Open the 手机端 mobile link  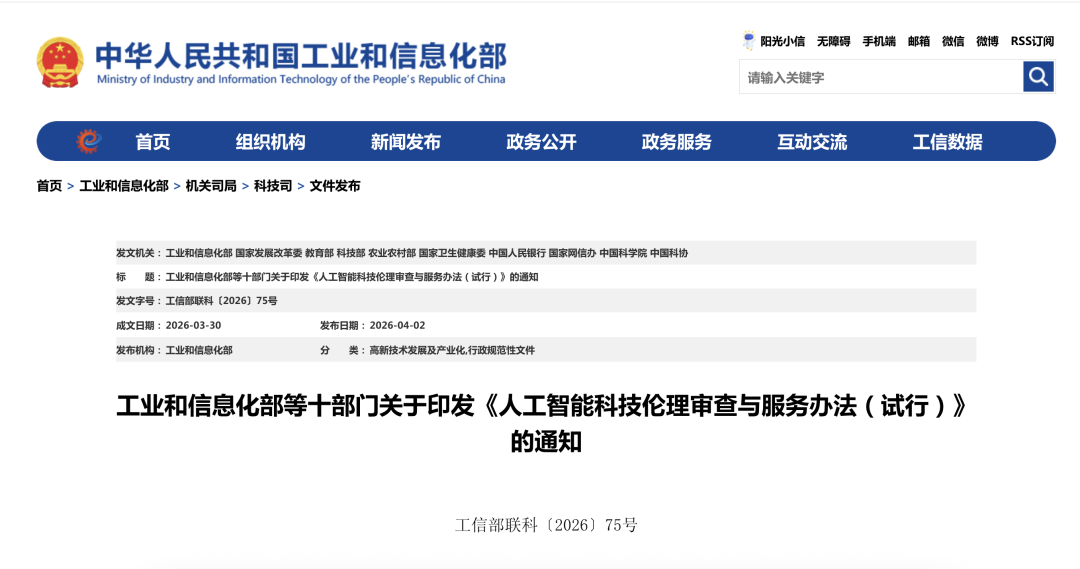(879, 41)
